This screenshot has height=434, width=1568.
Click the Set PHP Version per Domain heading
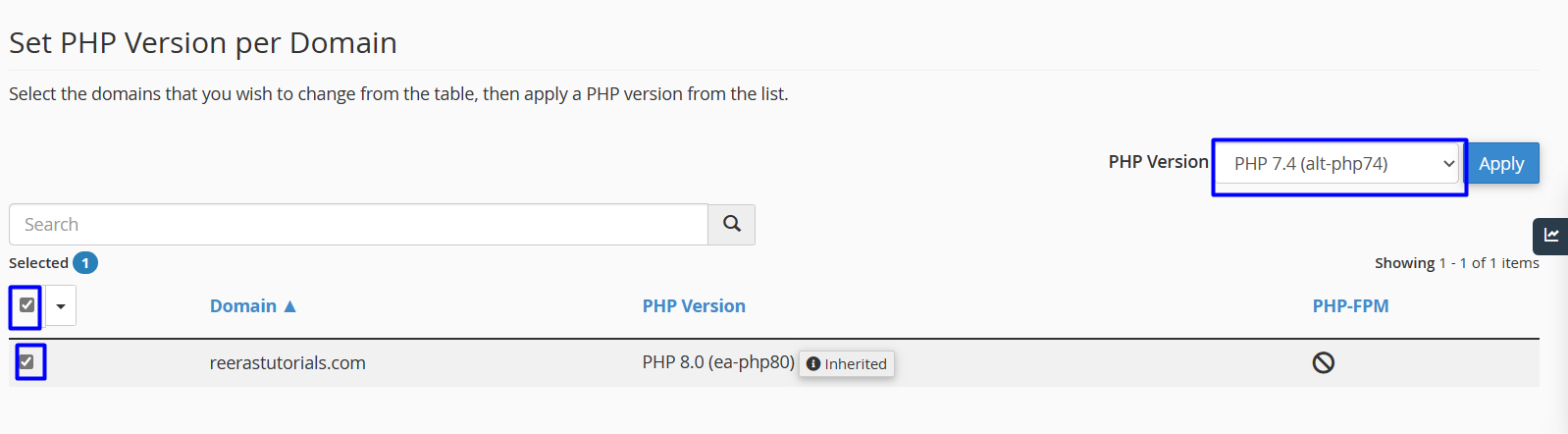[203, 43]
